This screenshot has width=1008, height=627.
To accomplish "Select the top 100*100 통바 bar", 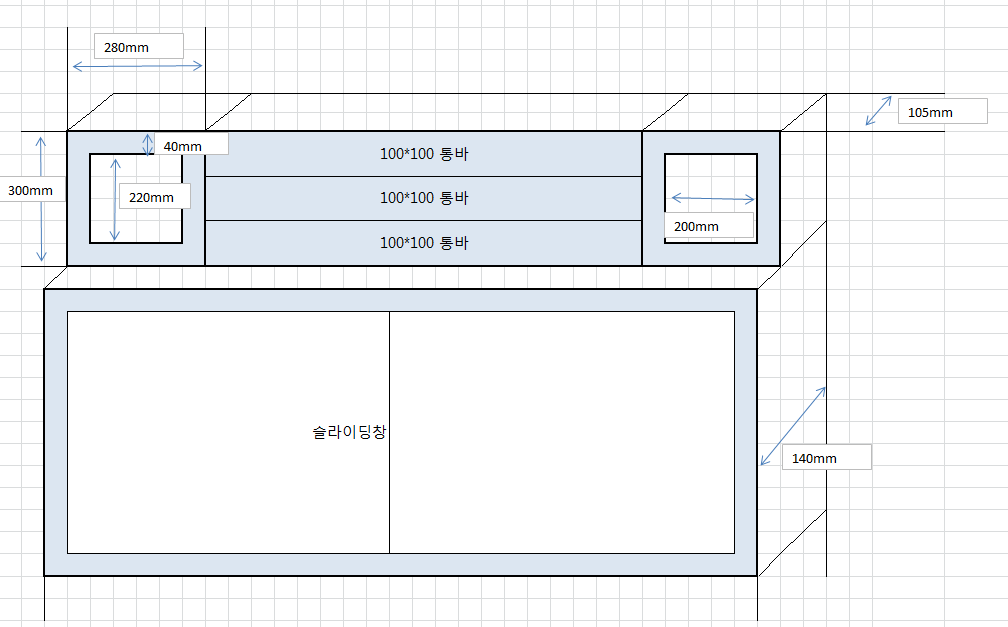I will pyautogui.click(x=423, y=154).
